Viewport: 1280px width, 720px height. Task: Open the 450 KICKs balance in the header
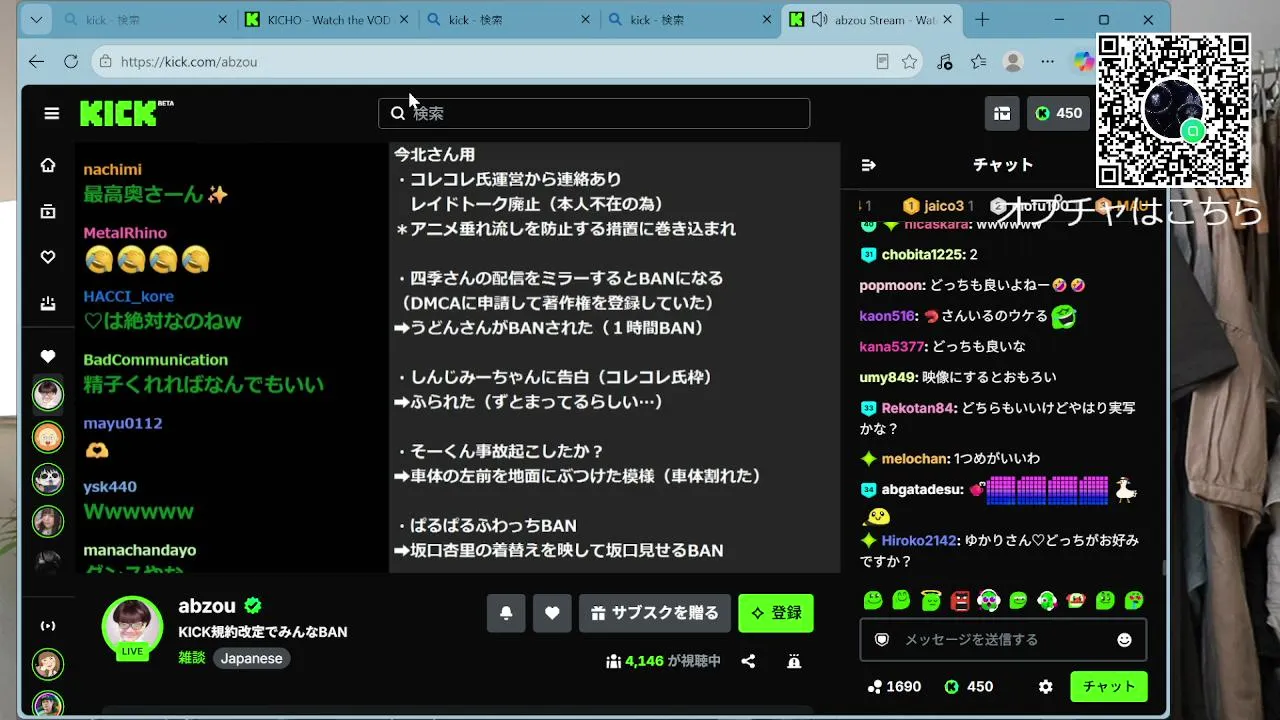(x=1059, y=113)
